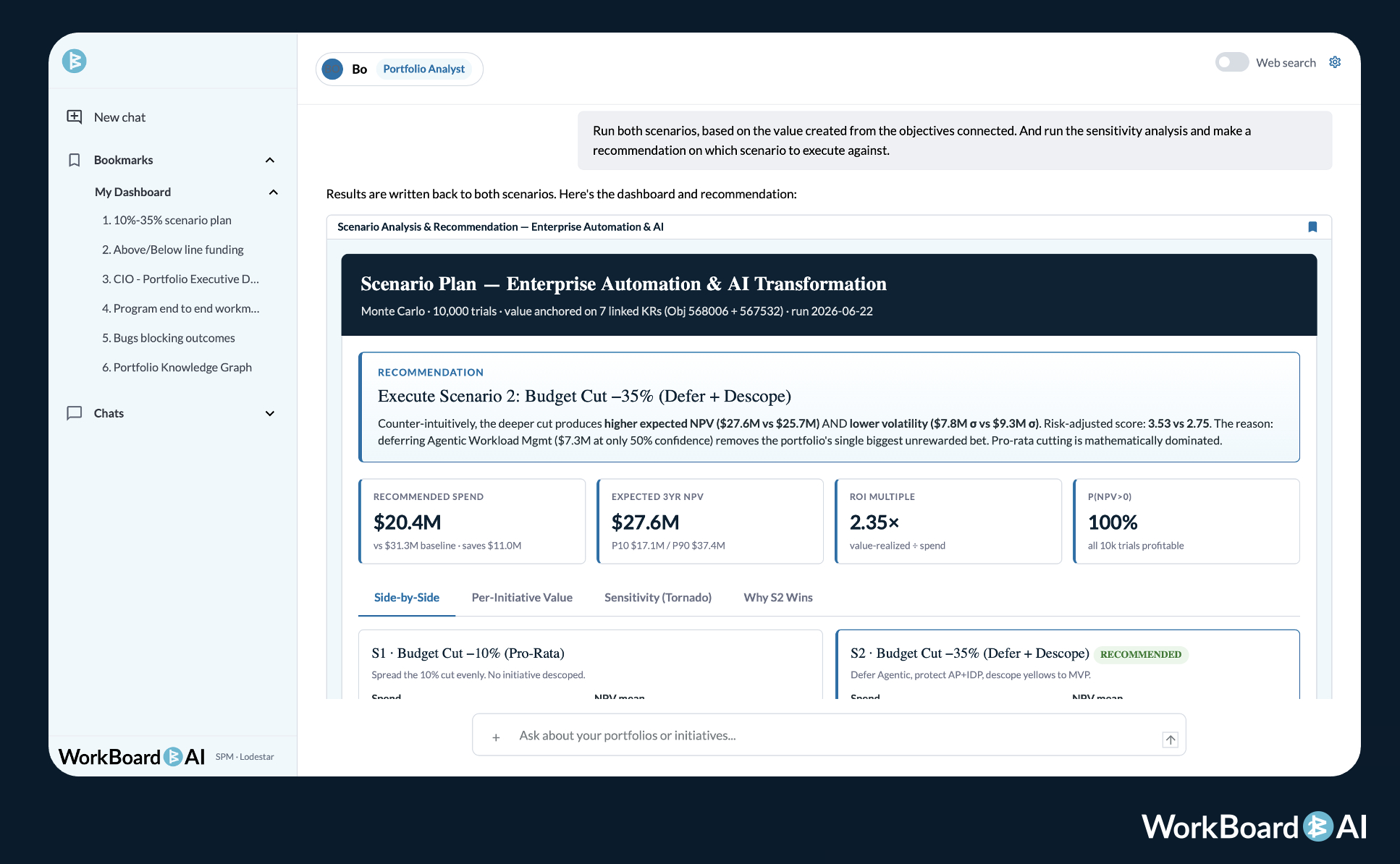Switch to the Why S2 Wins tab
The width and height of the screenshot is (1400, 864).
[778, 598]
